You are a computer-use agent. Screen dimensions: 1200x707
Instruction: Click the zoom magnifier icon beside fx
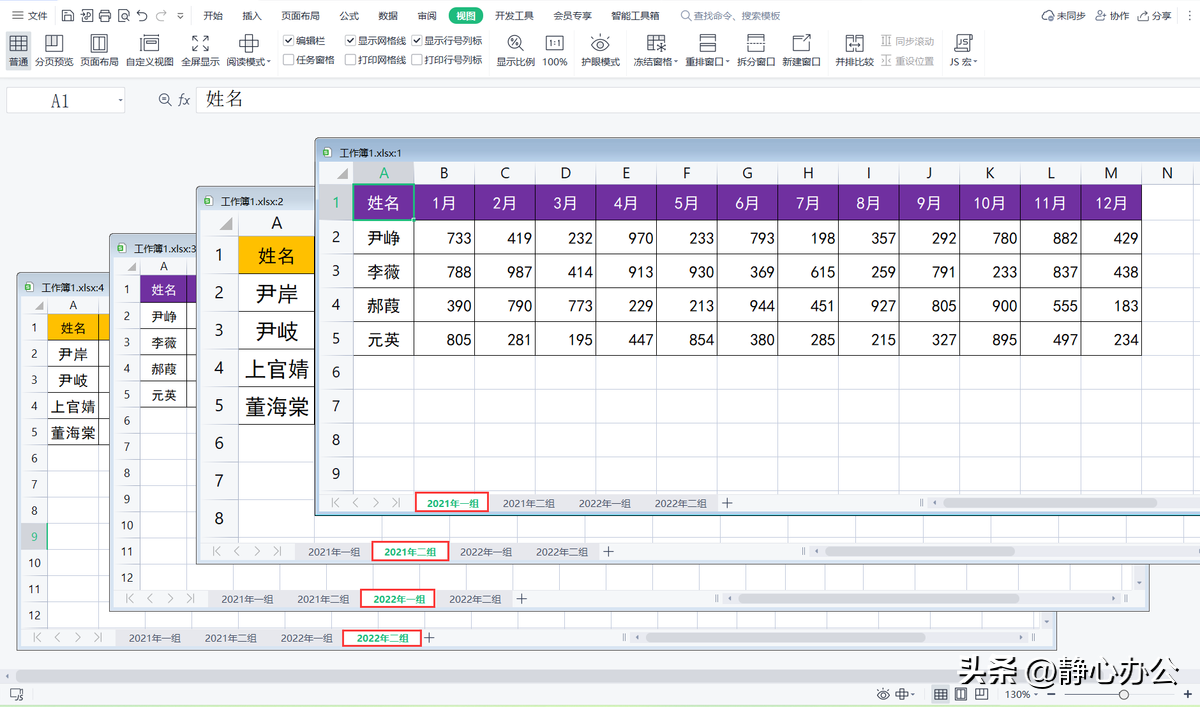[165, 100]
